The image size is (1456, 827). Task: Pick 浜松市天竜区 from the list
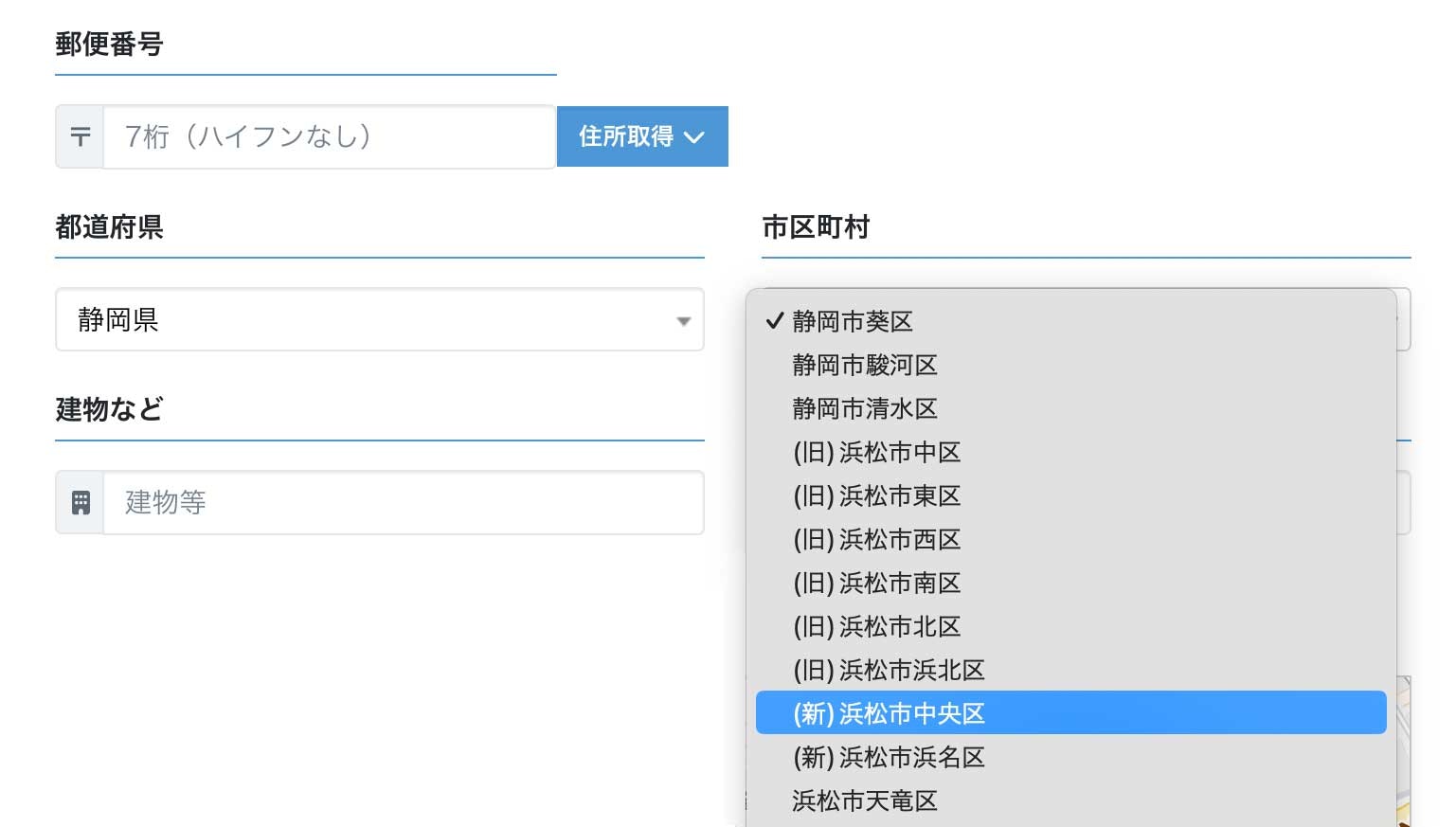(x=1071, y=800)
